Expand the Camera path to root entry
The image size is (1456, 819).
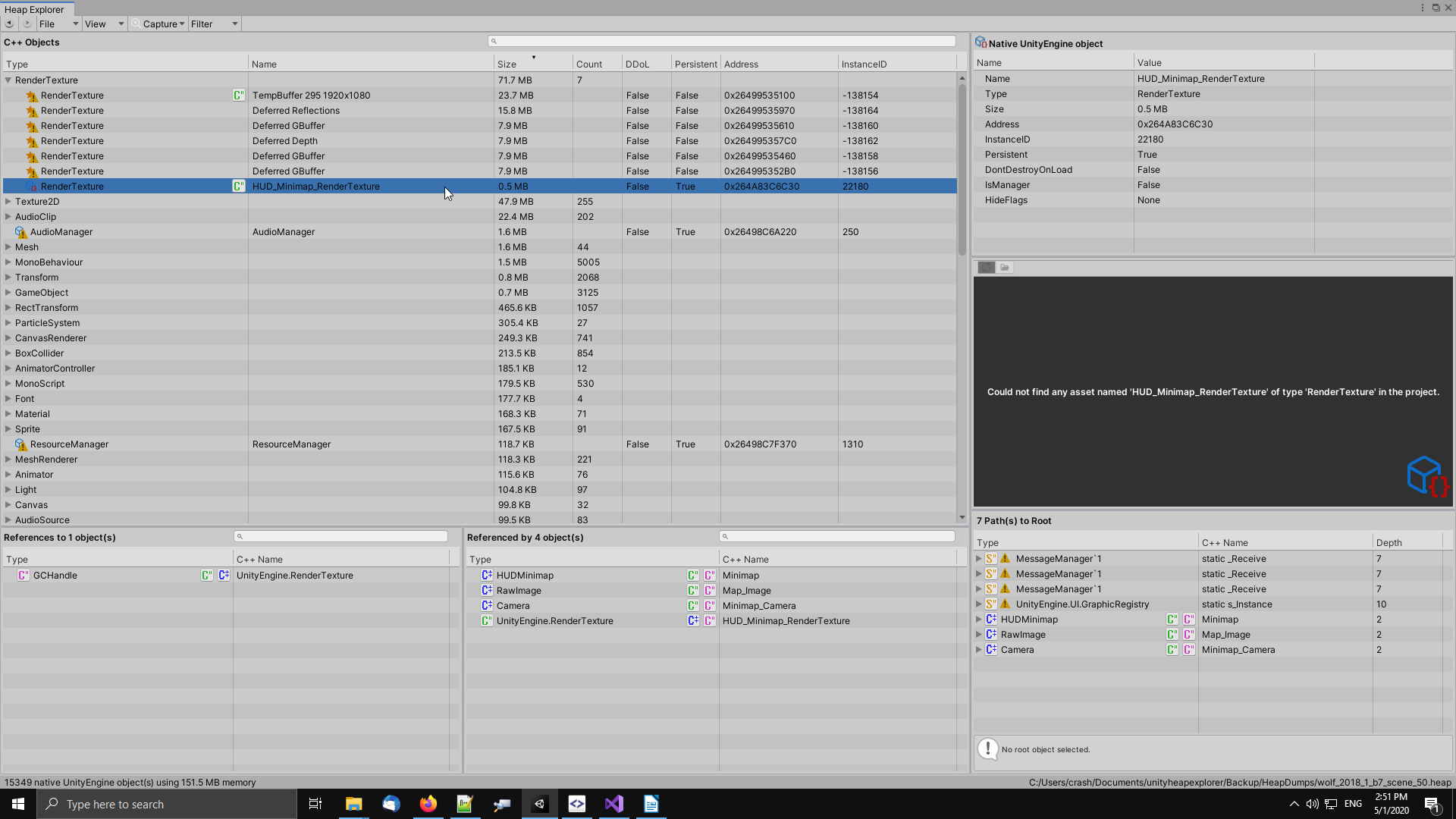pos(978,650)
